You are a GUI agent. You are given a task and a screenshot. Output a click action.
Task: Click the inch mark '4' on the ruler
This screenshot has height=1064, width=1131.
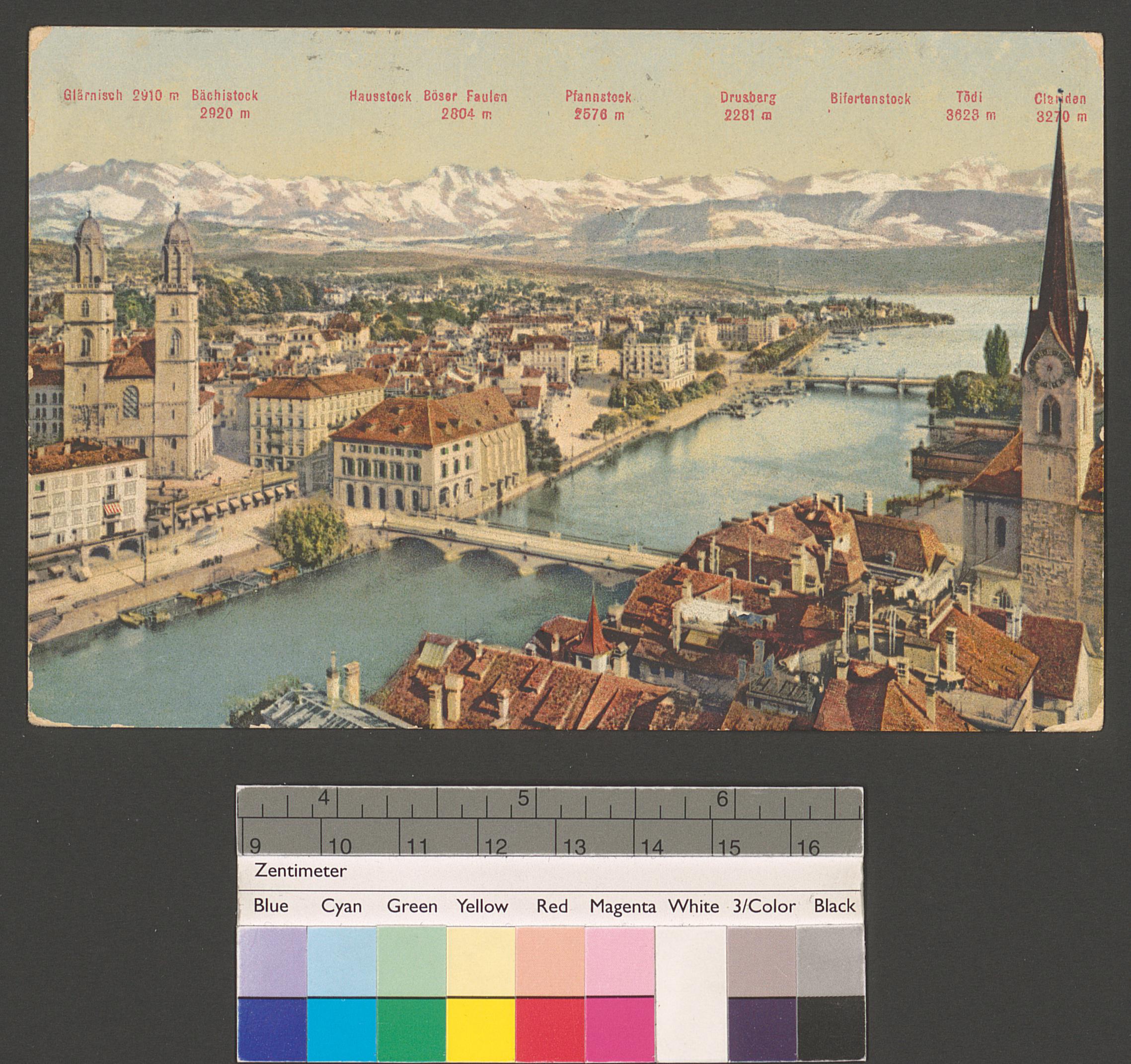tap(324, 798)
